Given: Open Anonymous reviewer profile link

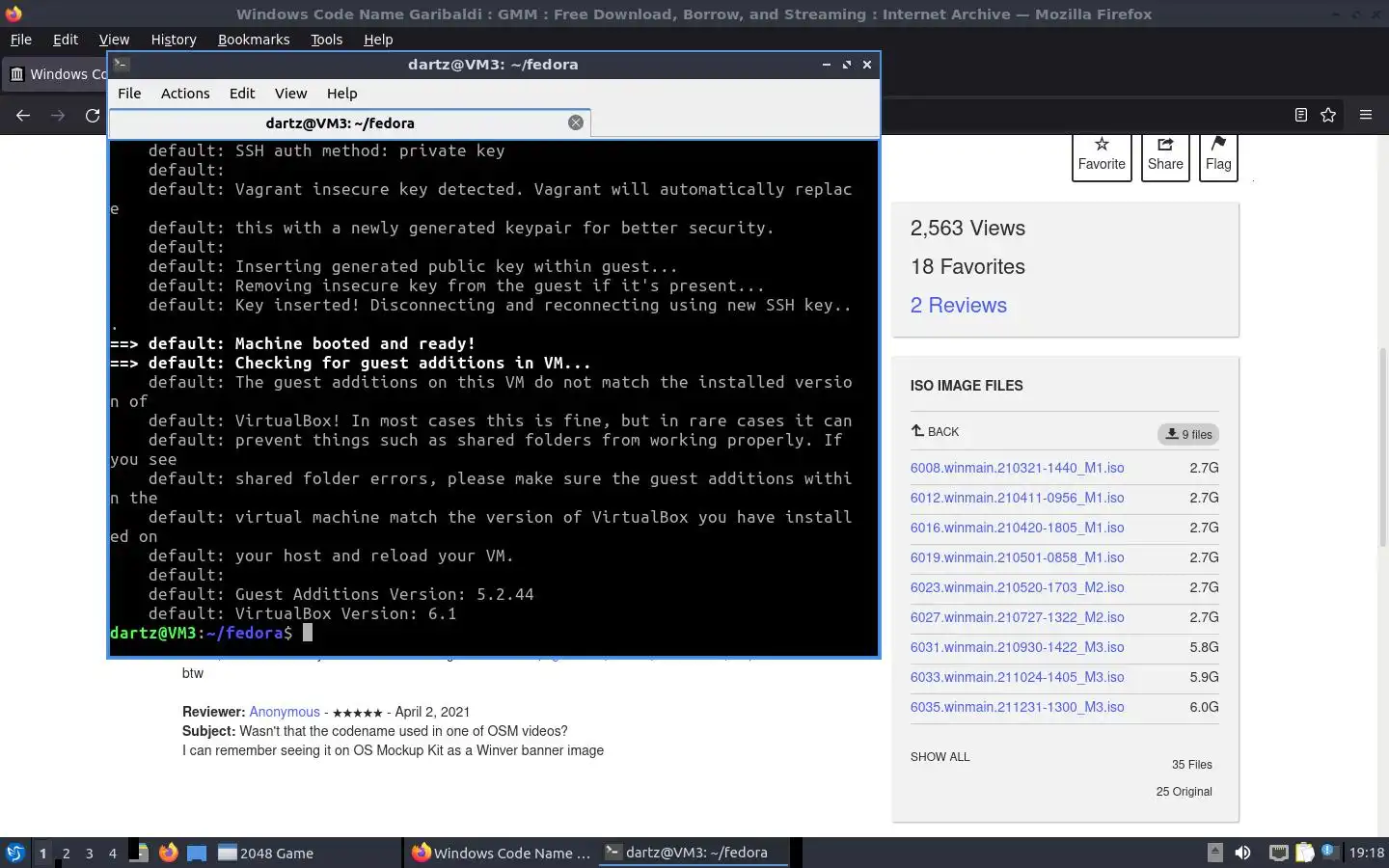Looking at the screenshot, I should (x=285, y=712).
